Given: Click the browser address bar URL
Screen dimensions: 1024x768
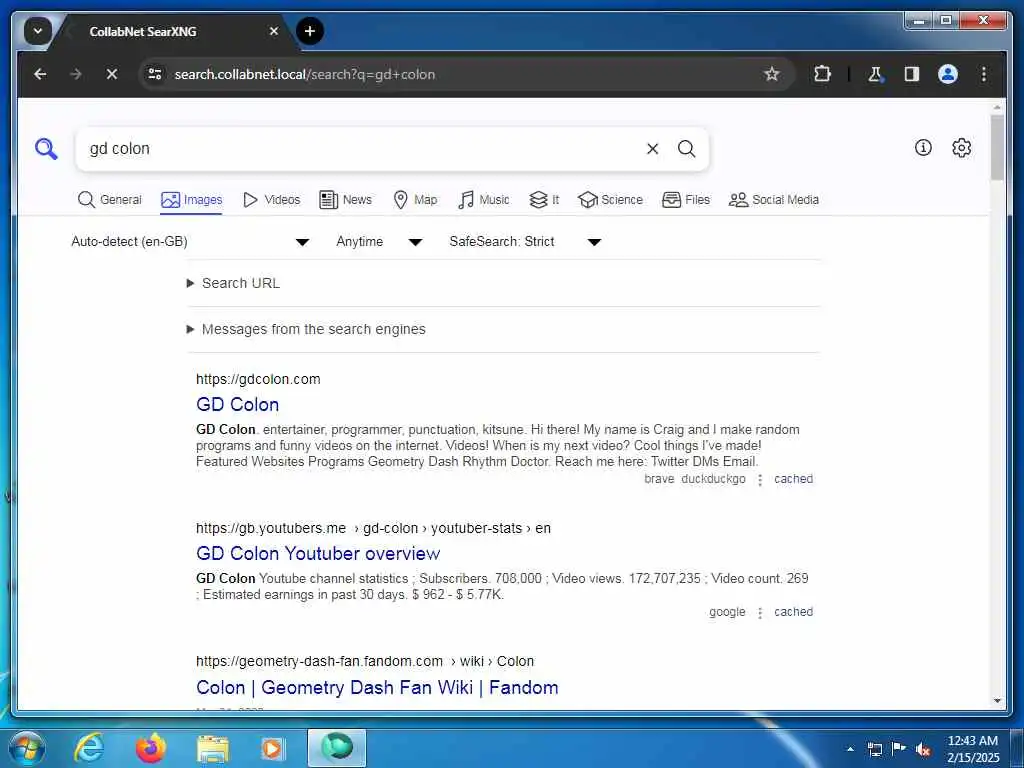Looking at the screenshot, I should coord(304,74).
